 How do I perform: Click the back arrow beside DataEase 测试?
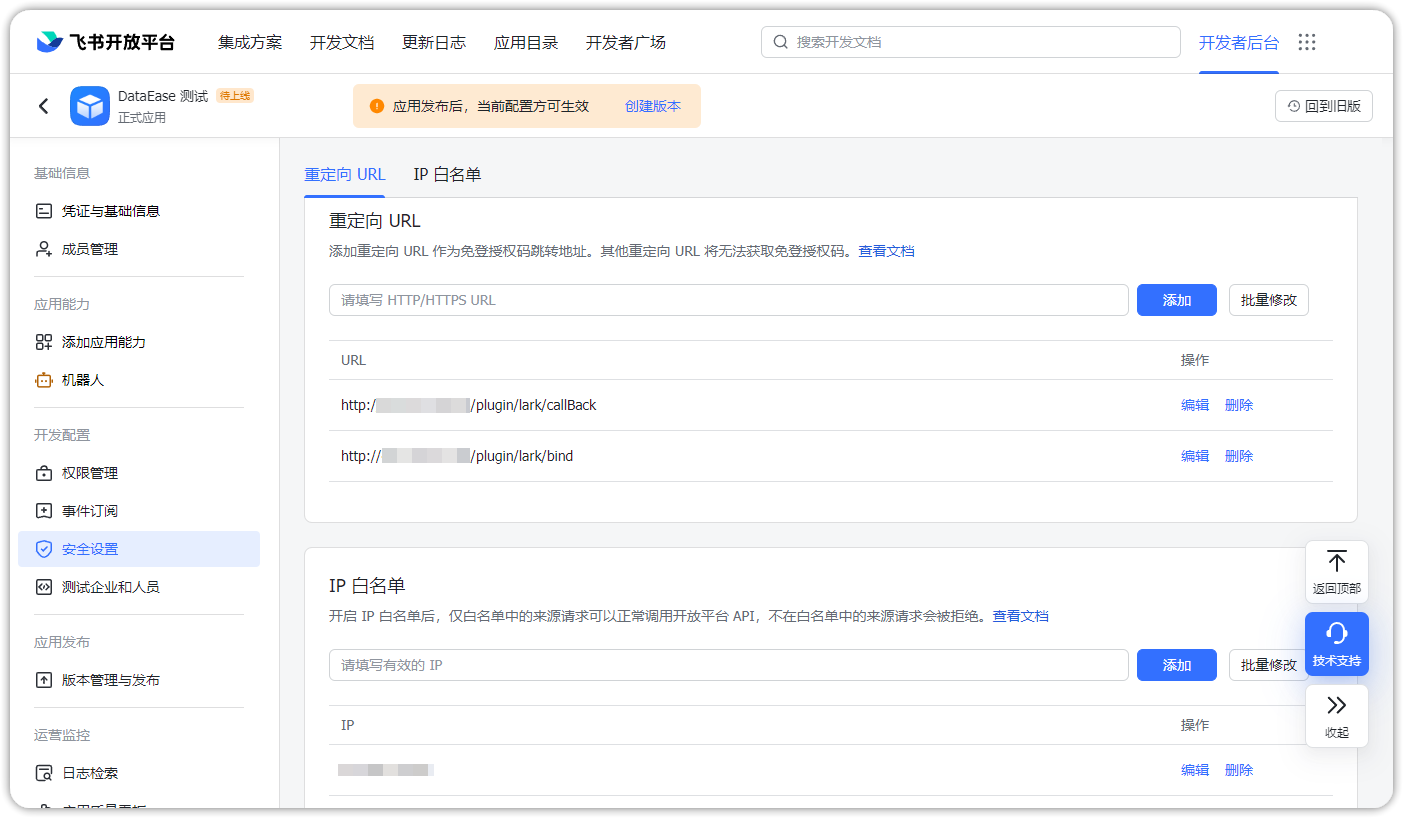[43, 106]
